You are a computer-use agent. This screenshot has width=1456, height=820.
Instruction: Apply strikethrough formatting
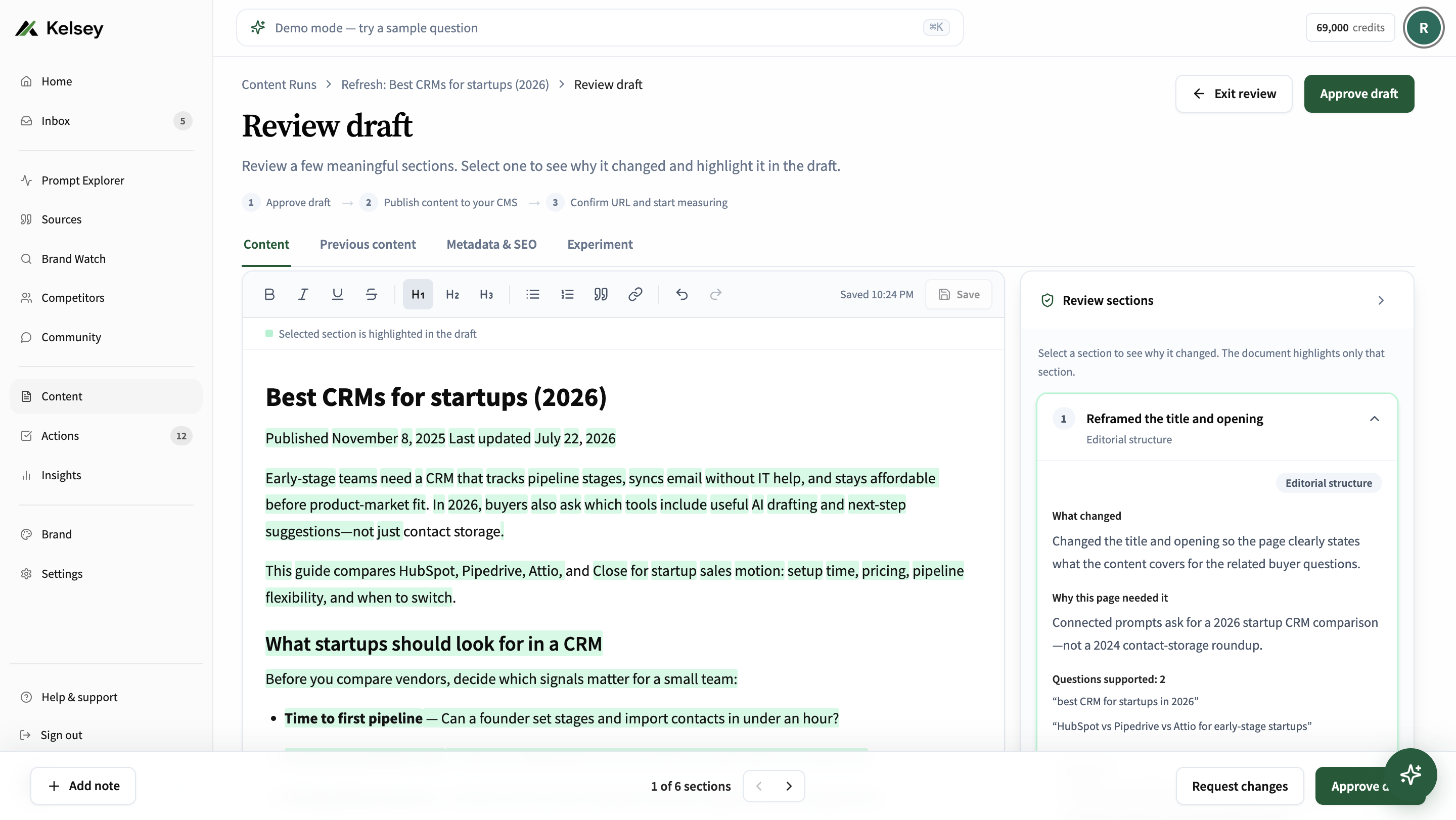pos(372,294)
